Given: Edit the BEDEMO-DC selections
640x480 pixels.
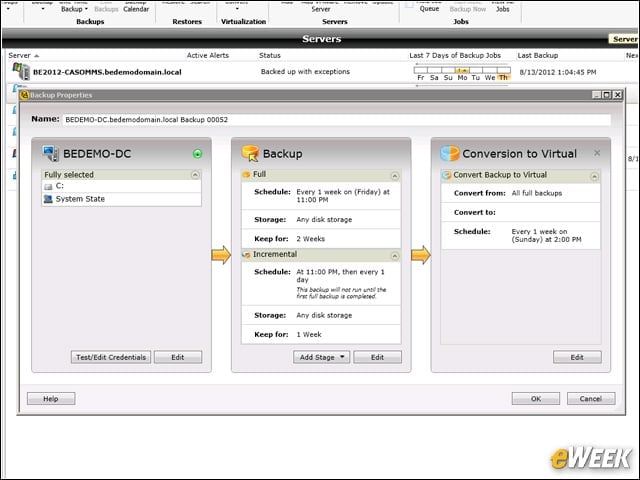Looking at the screenshot, I should coord(178,357).
